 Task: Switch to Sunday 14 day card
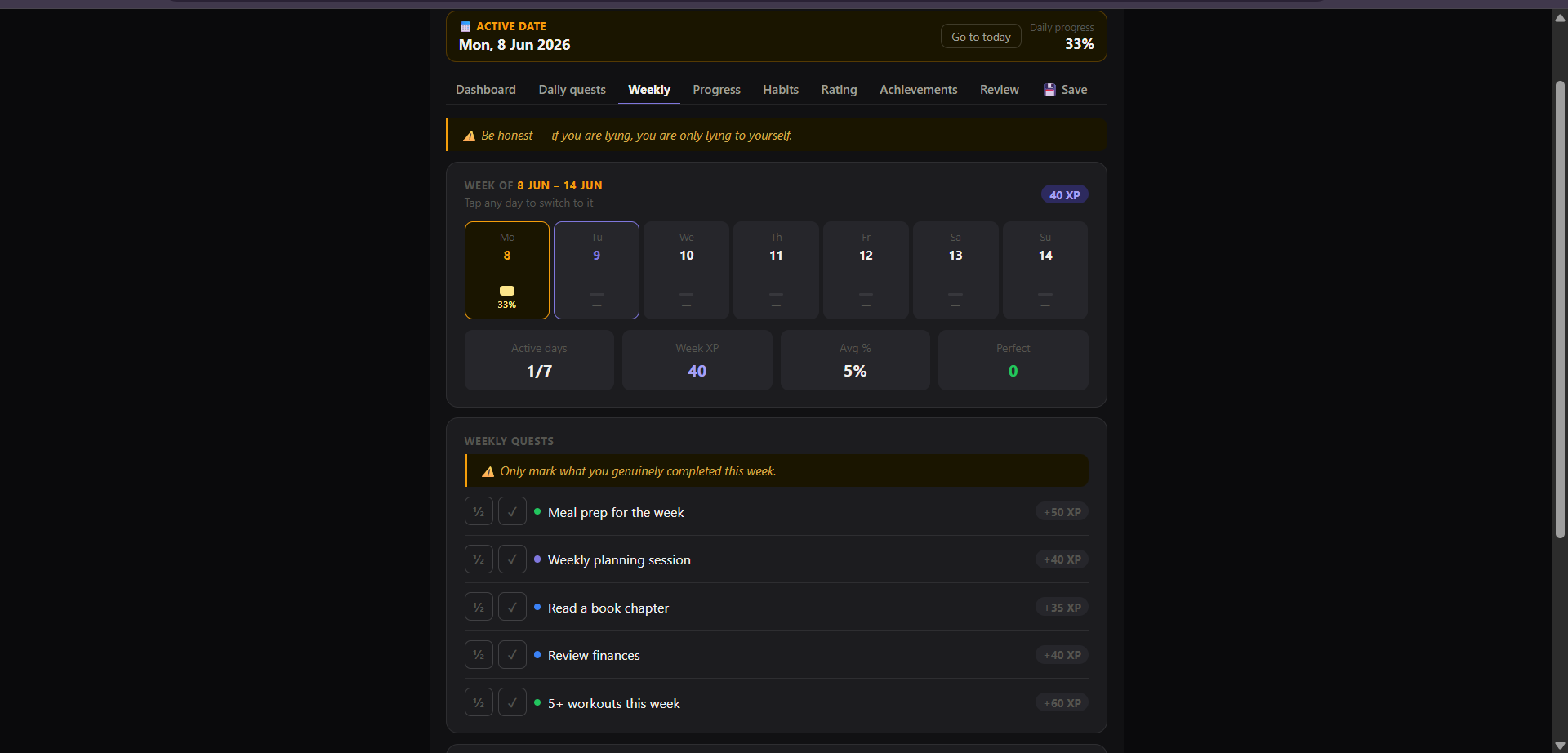pyautogui.click(x=1045, y=270)
